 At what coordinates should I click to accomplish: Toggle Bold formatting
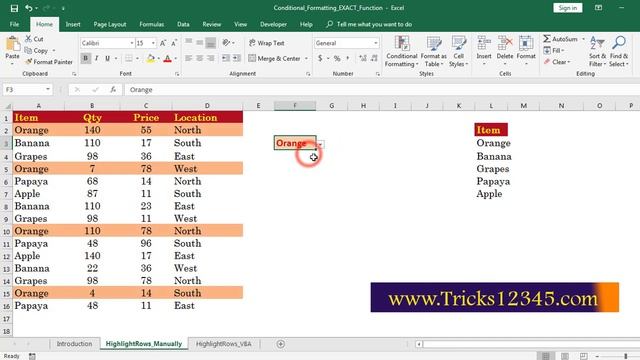[86, 58]
